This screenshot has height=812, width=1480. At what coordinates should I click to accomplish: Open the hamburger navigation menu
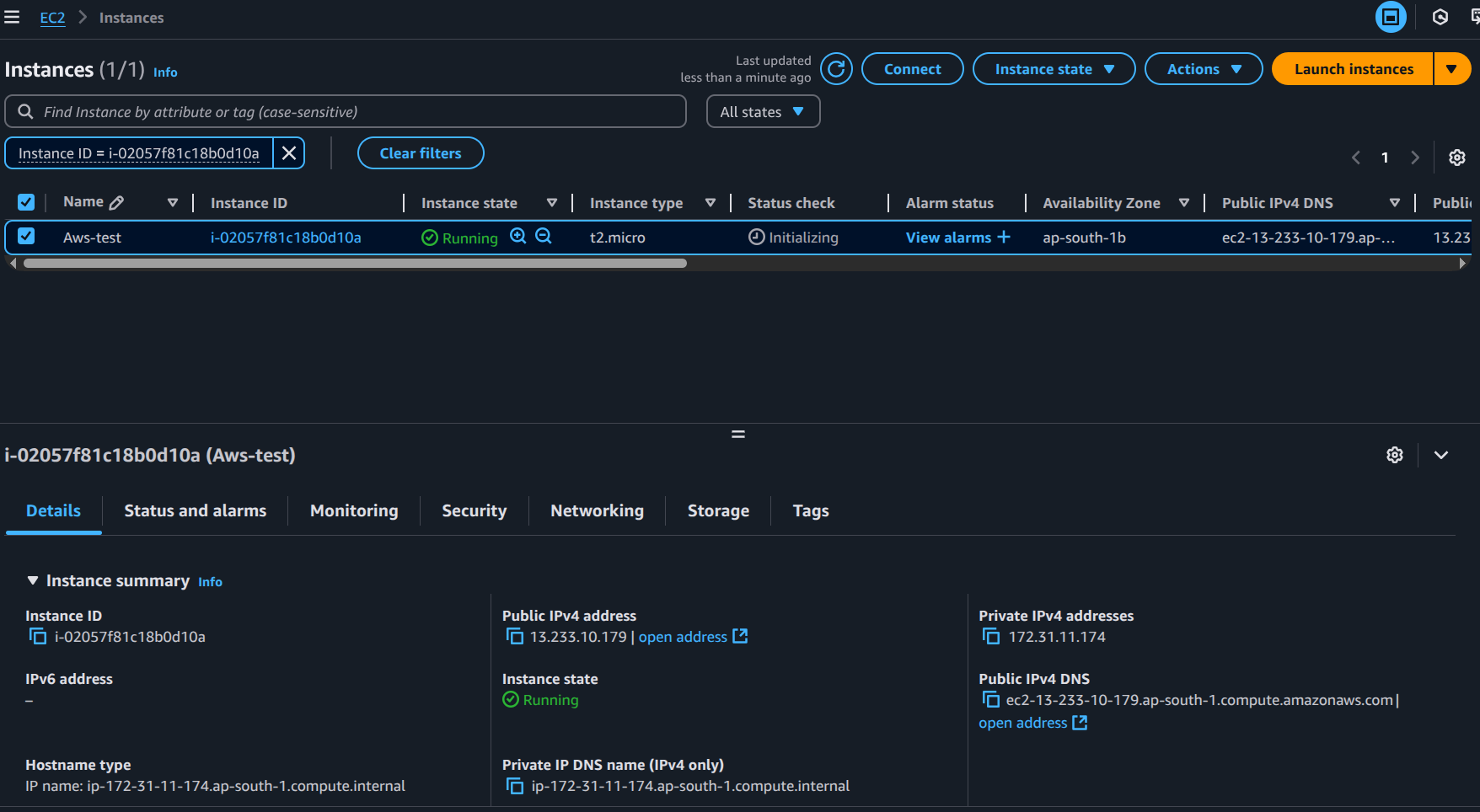(x=12, y=18)
